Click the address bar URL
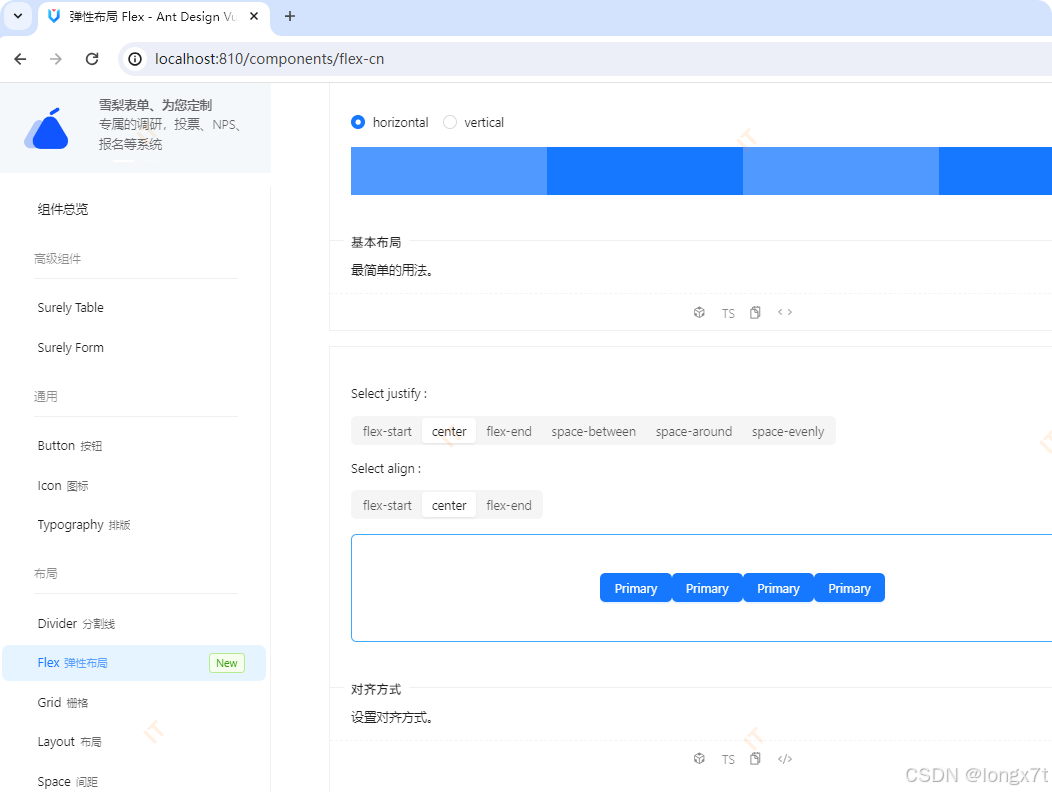 pyautogui.click(x=269, y=59)
